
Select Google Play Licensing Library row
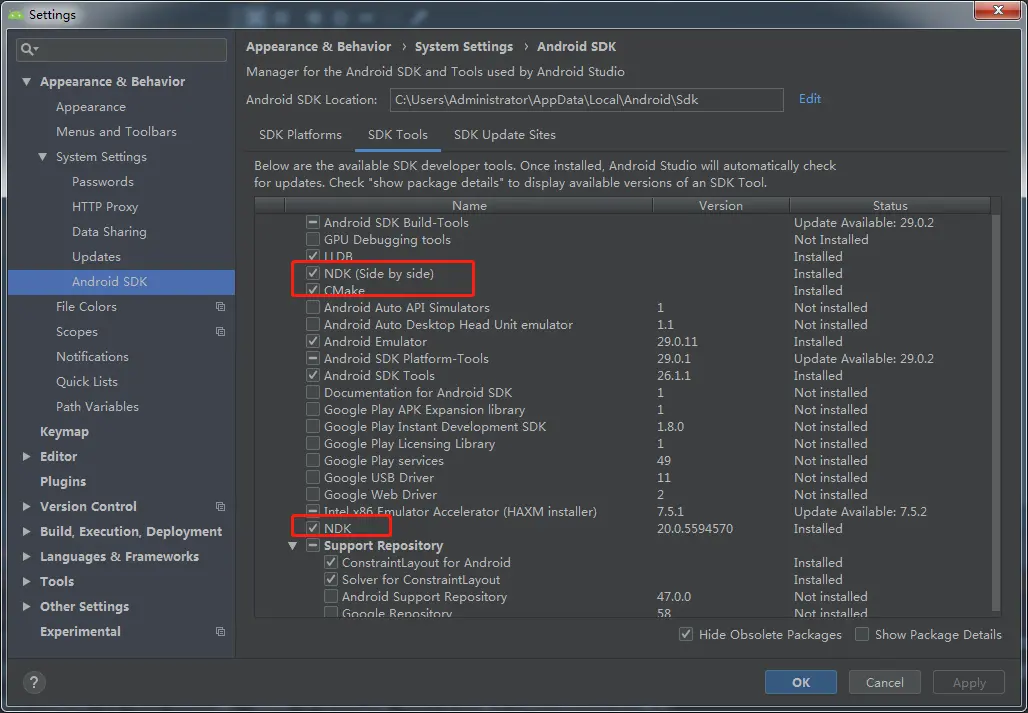tap(623, 444)
